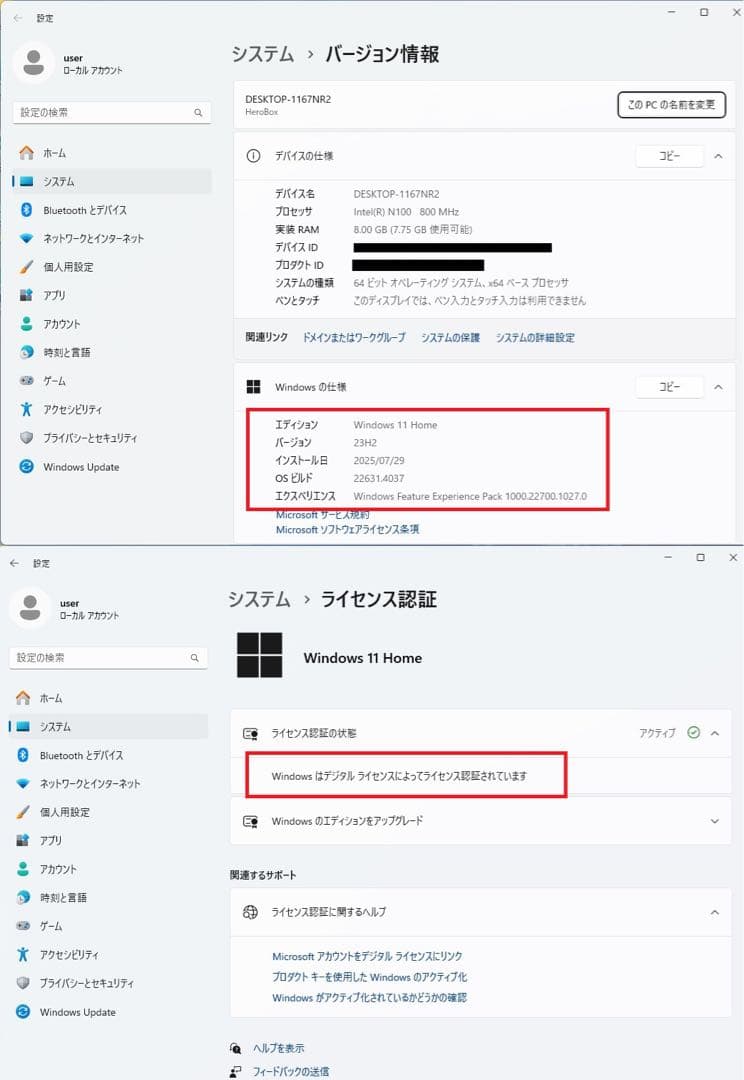Click この PC の名前を変更 button
This screenshot has width=744, height=1080.
(x=672, y=105)
